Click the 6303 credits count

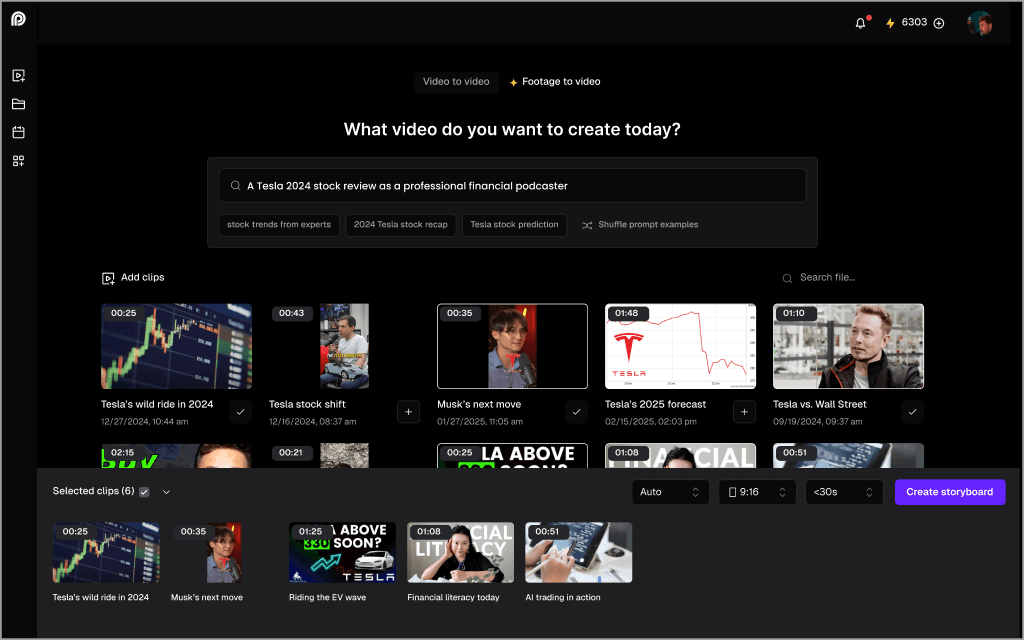(914, 23)
